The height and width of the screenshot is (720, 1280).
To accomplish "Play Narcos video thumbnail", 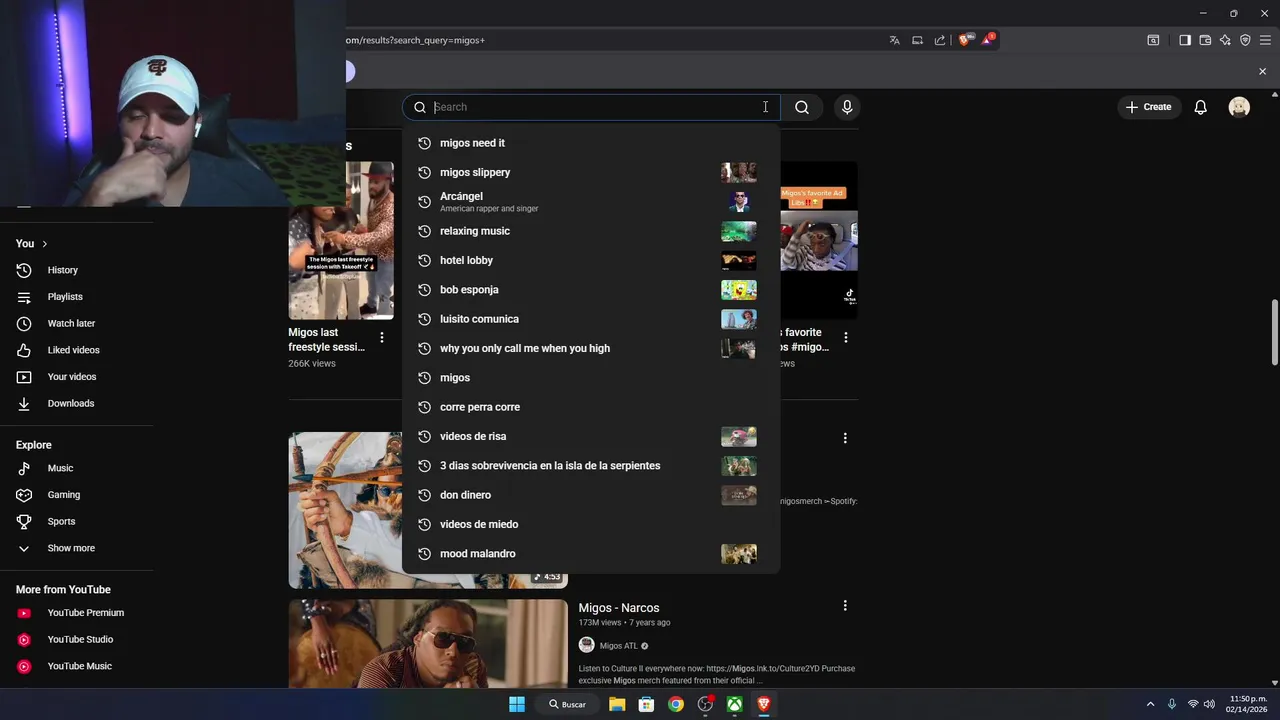I will (428, 644).
